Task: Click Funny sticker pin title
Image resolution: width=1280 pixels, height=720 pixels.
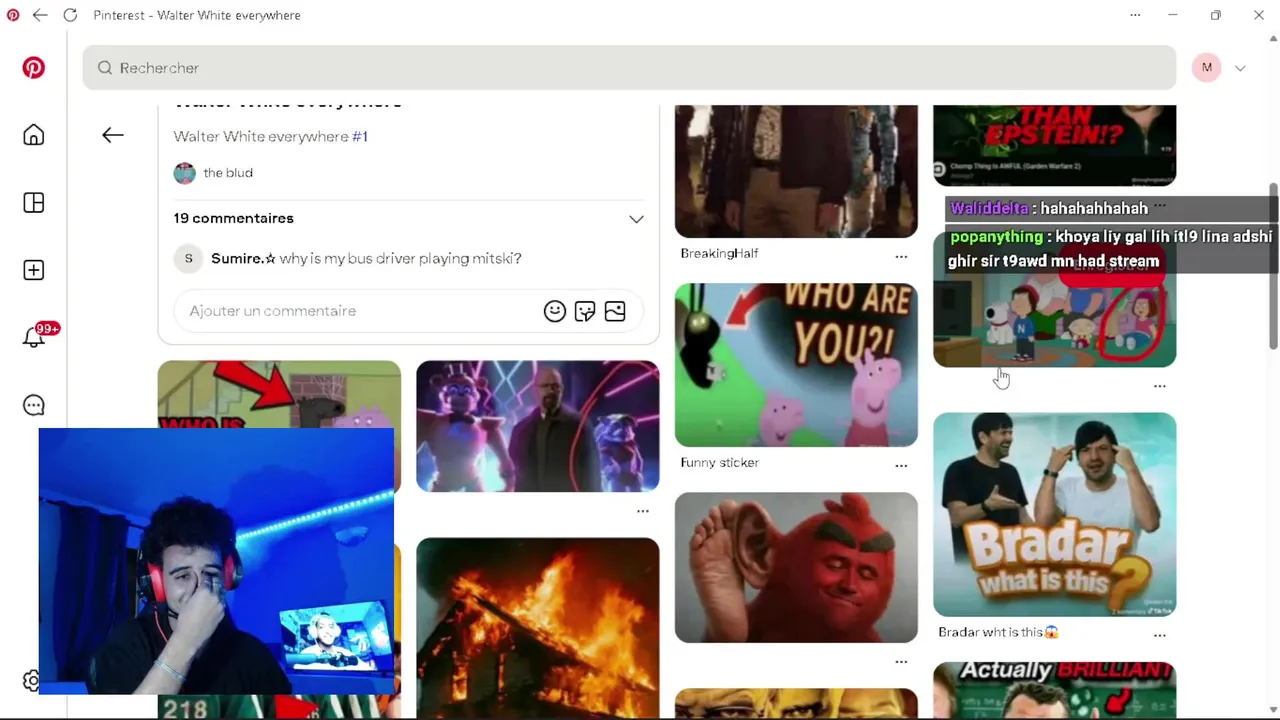Action: (x=719, y=463)
